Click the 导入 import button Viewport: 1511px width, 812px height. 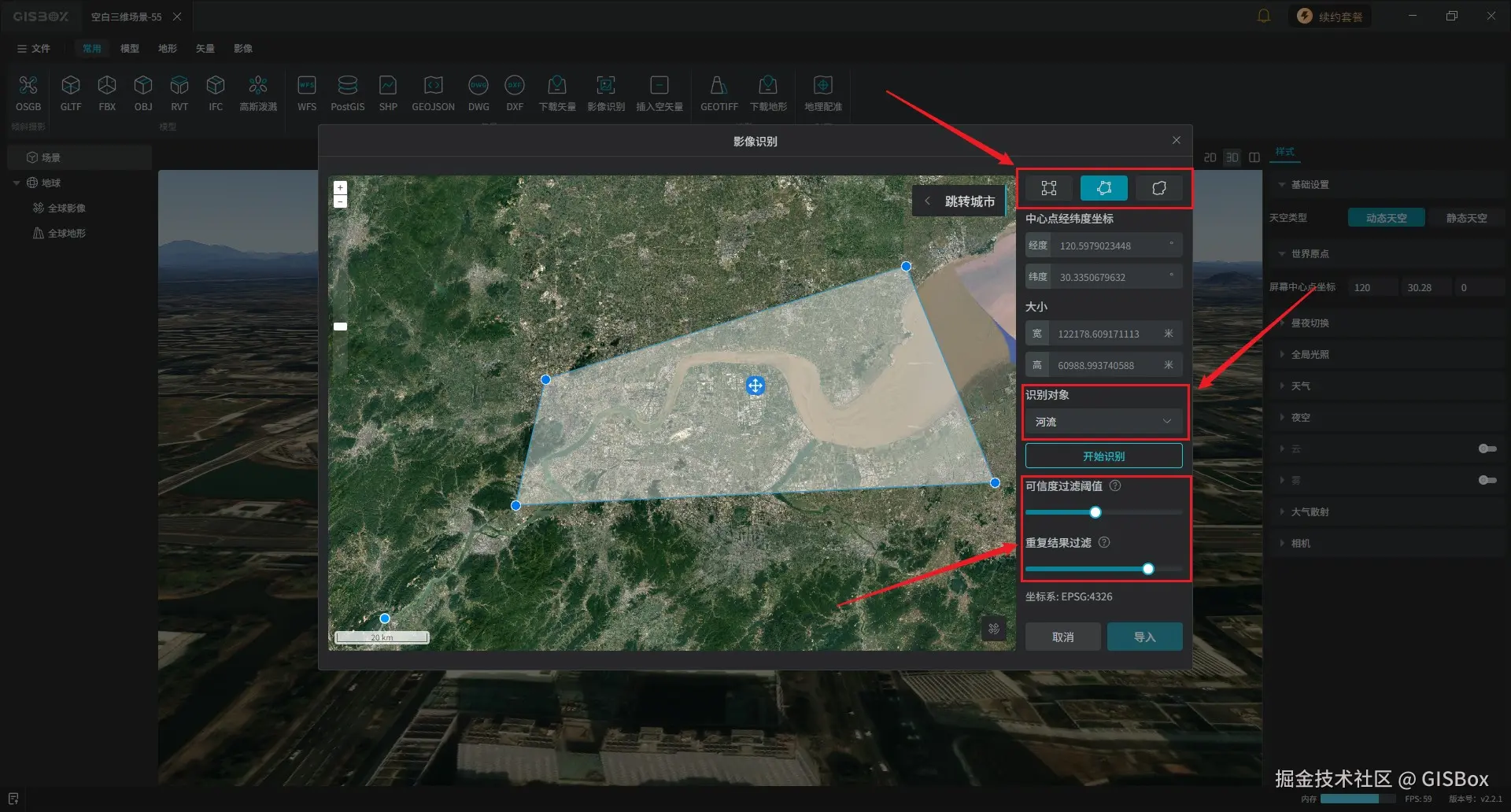tap(1144, 637)
